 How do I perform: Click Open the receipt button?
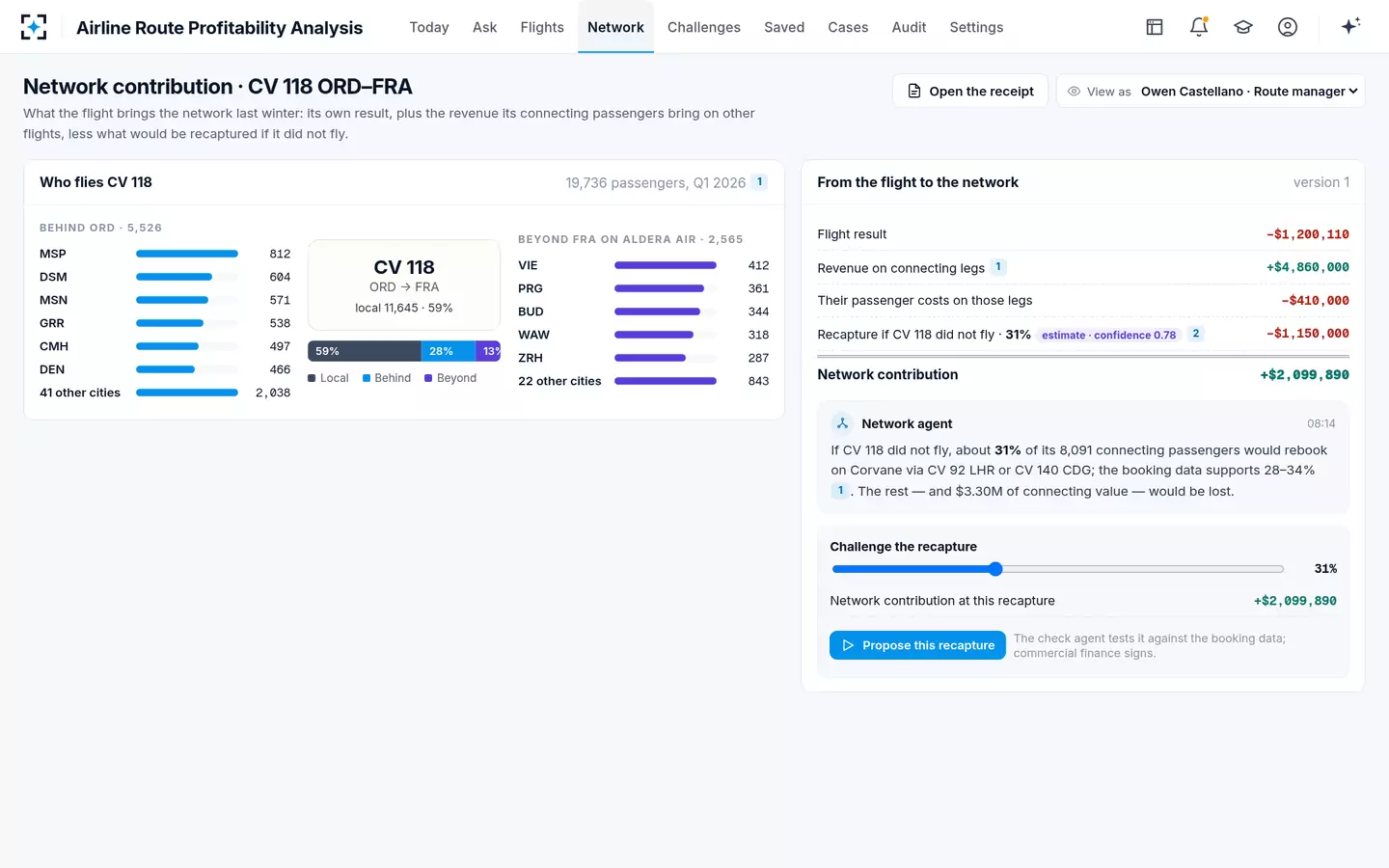970,91
